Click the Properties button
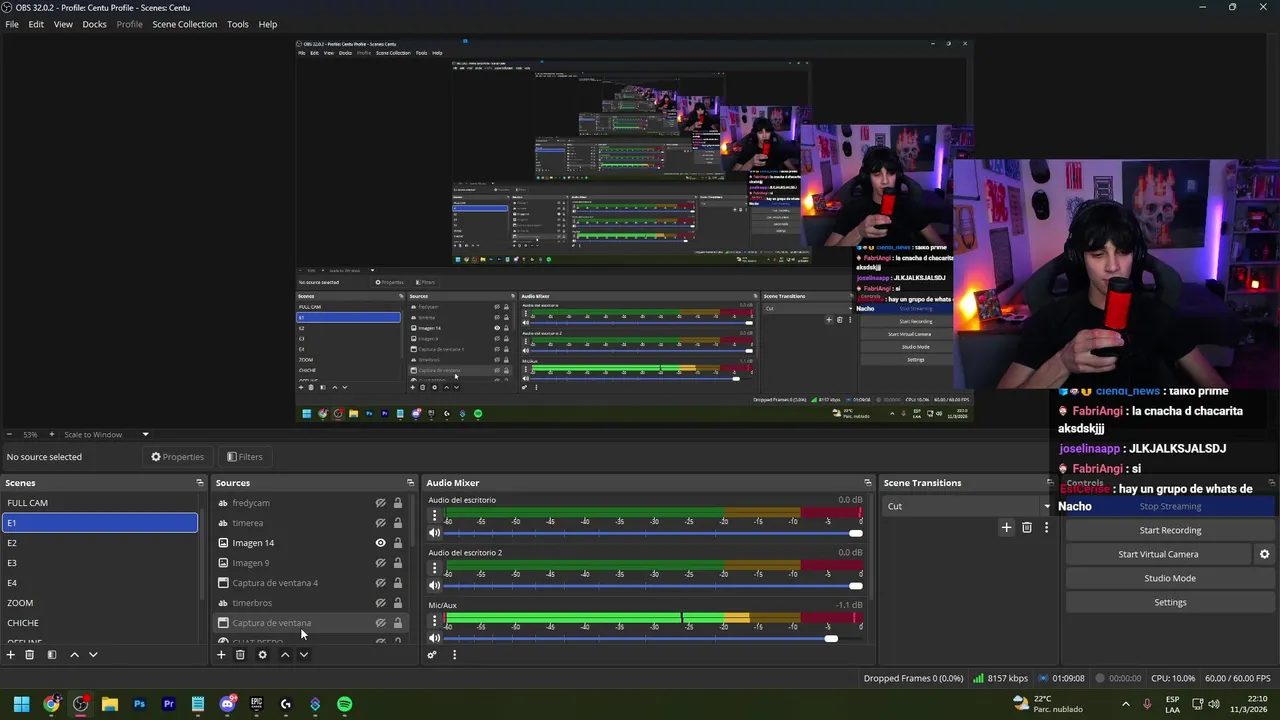 (x=177, y=457)
